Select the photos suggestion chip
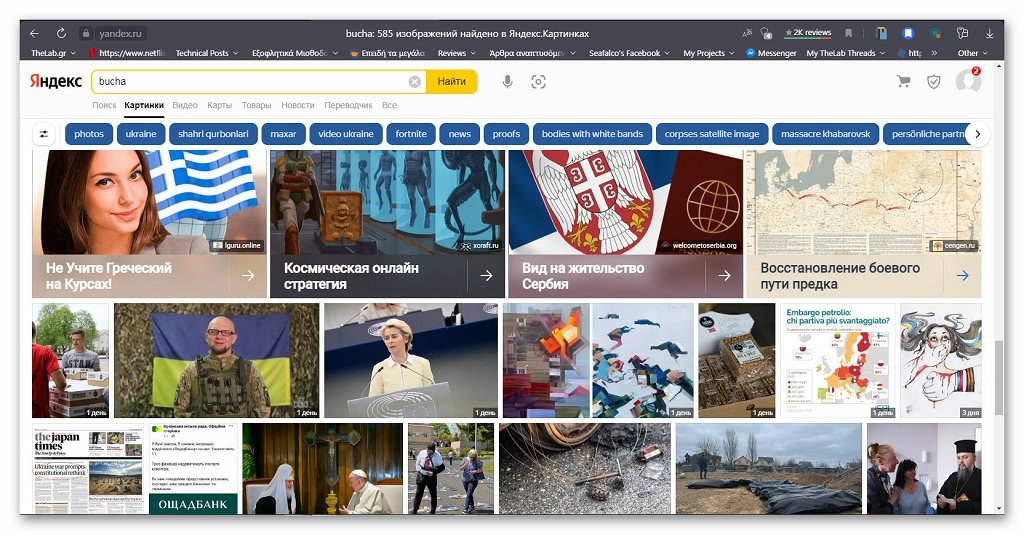This screenshot has height=535, width=1024. (89, 134)
